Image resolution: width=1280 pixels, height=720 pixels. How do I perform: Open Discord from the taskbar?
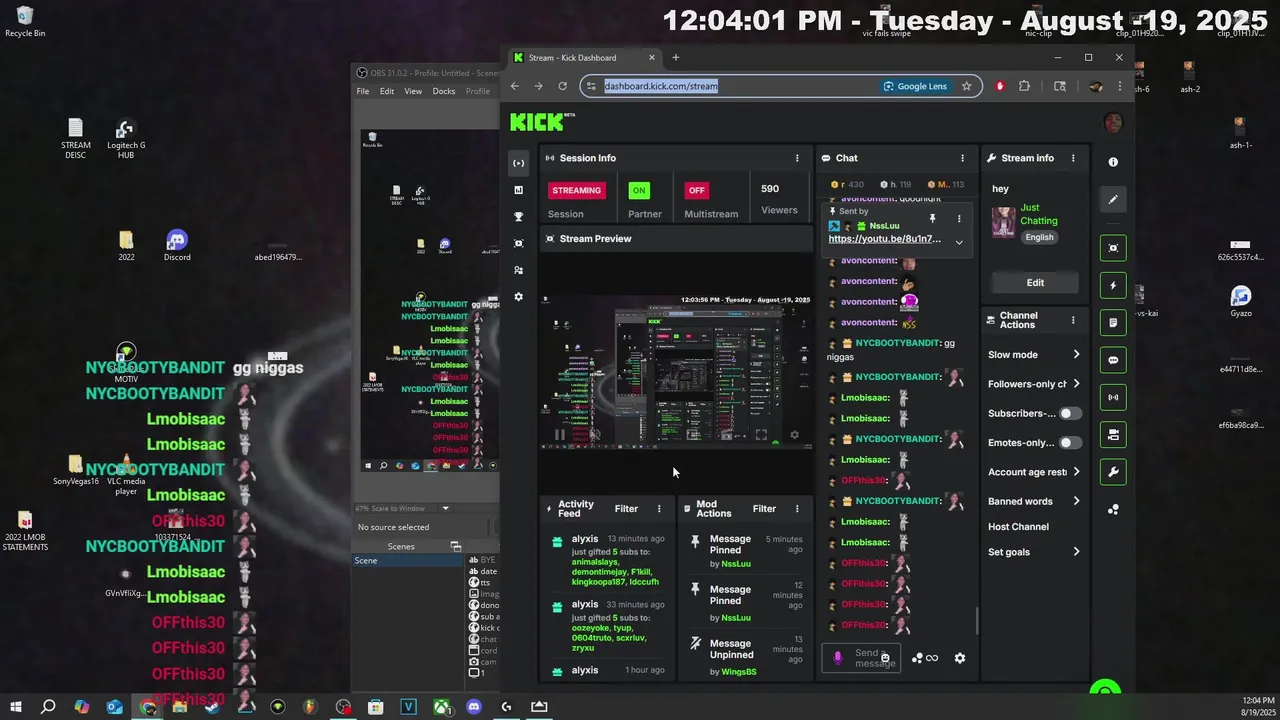tap(474, 707)
